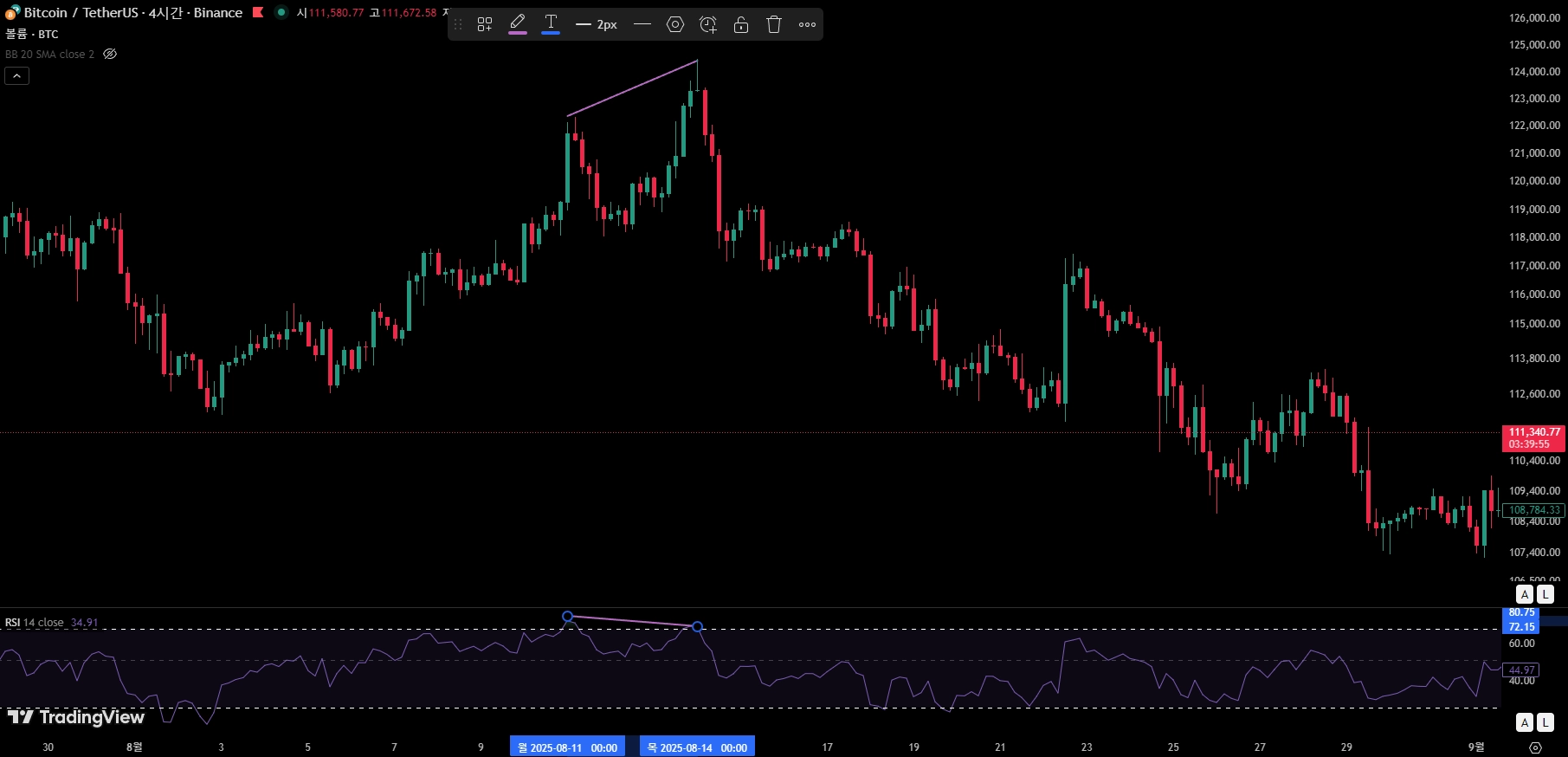Add an alert on the trend line
Screen dimensions: 1568x757
[708, 24]
